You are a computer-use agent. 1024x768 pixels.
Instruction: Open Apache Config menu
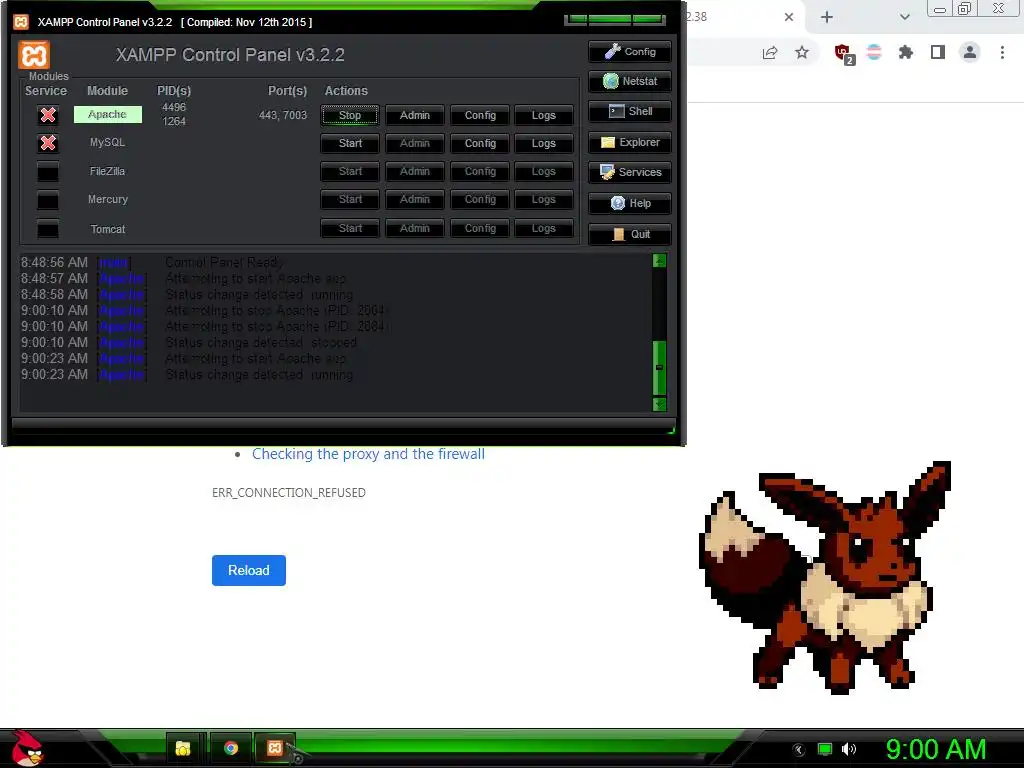pos(480,116)
